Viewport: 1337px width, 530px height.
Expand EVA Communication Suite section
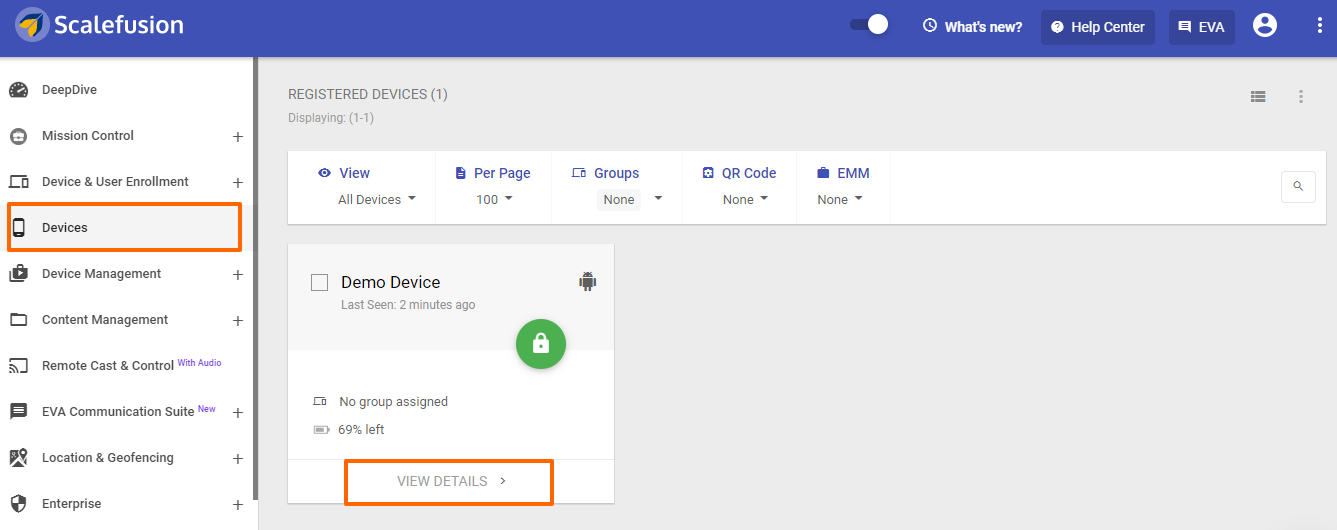click(238, 413)
